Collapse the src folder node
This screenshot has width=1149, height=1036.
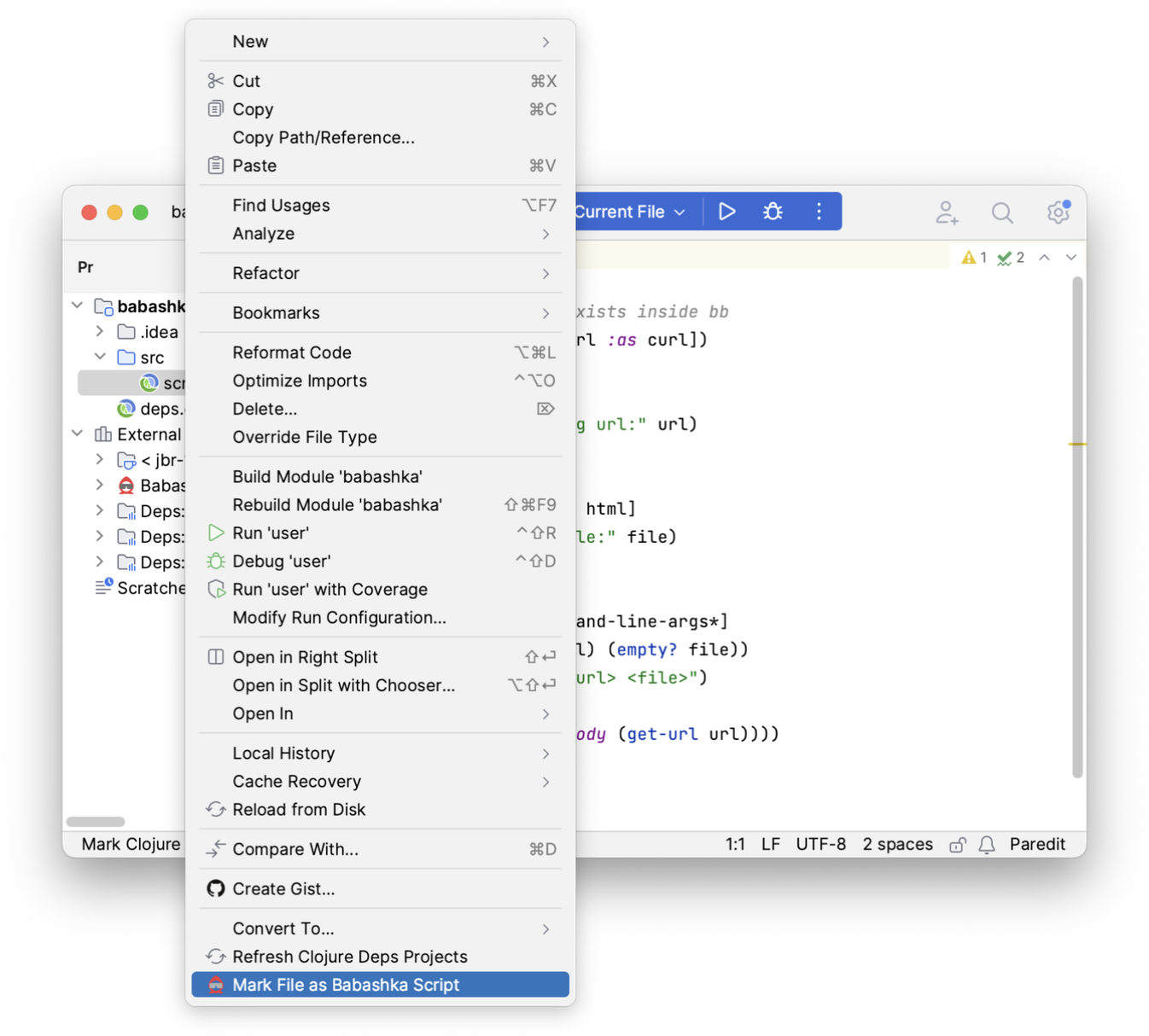point(100,357)
